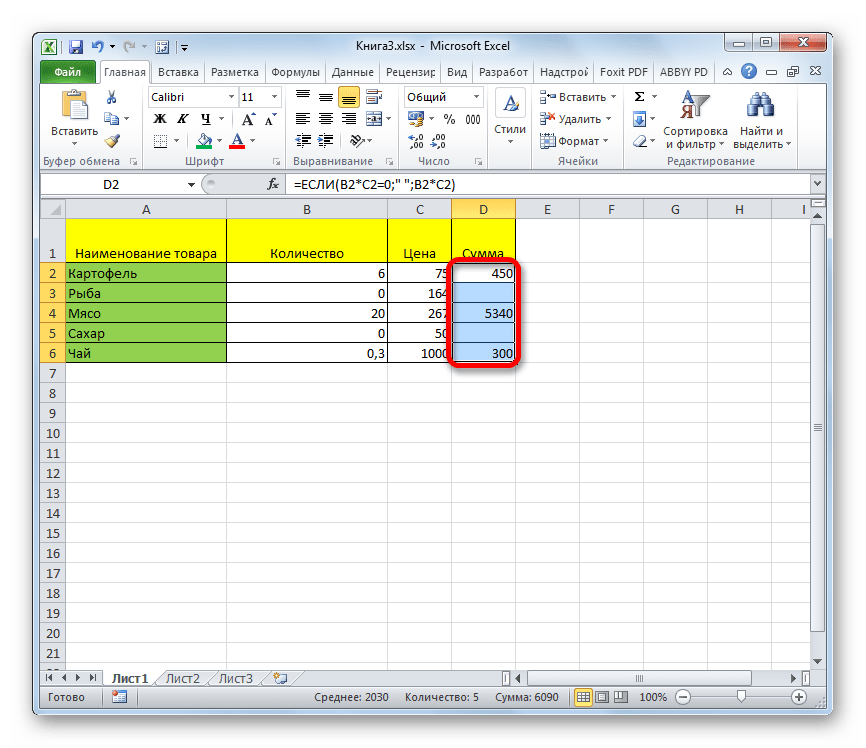This screenshot has width=866, height=748.
Task: Toggle middle vertical alignment
Action: click(326, 97)
